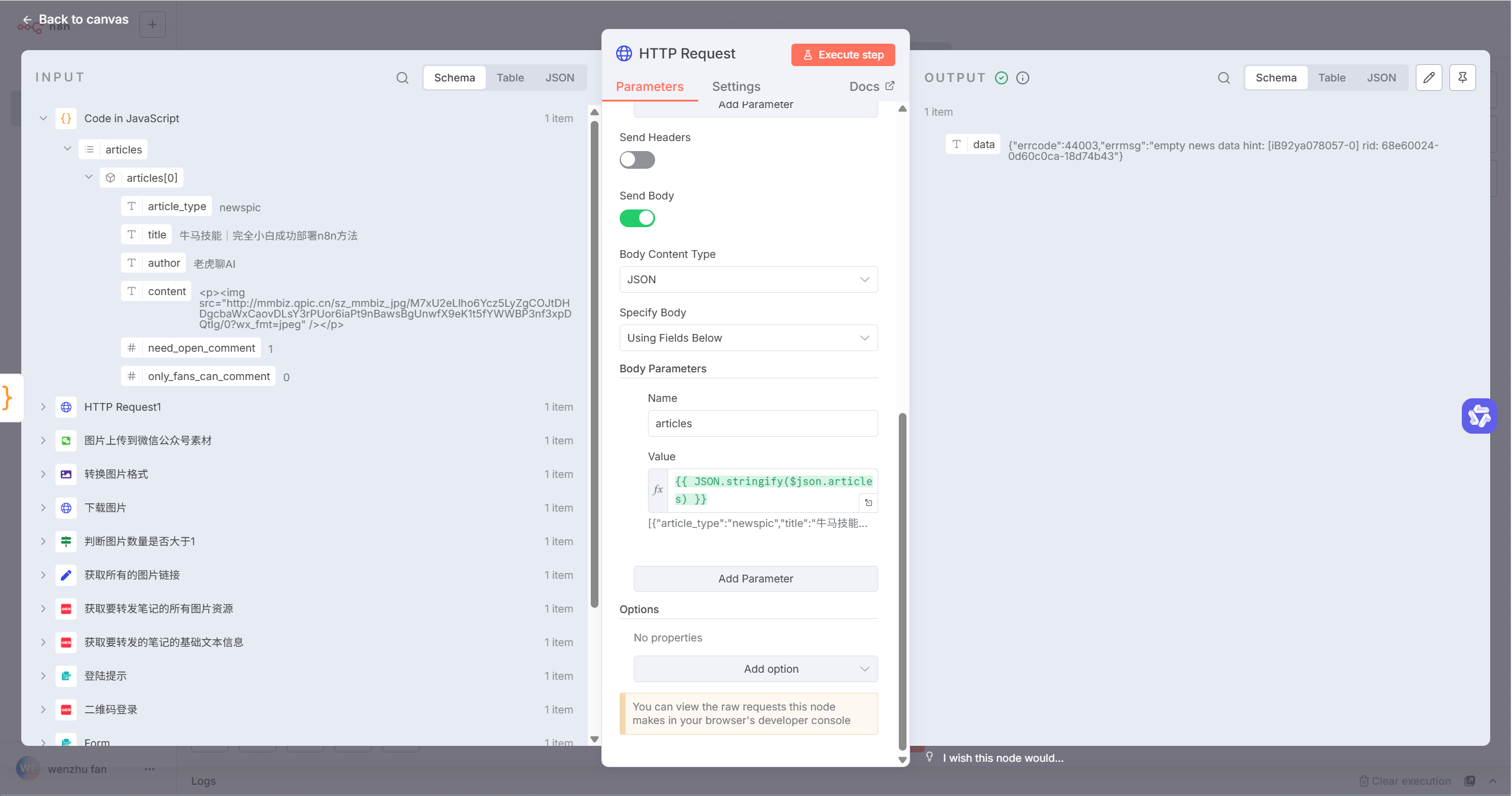Click the edit output pencil icon
The image size is (1512, 796).
click(x=1429, y=78)
